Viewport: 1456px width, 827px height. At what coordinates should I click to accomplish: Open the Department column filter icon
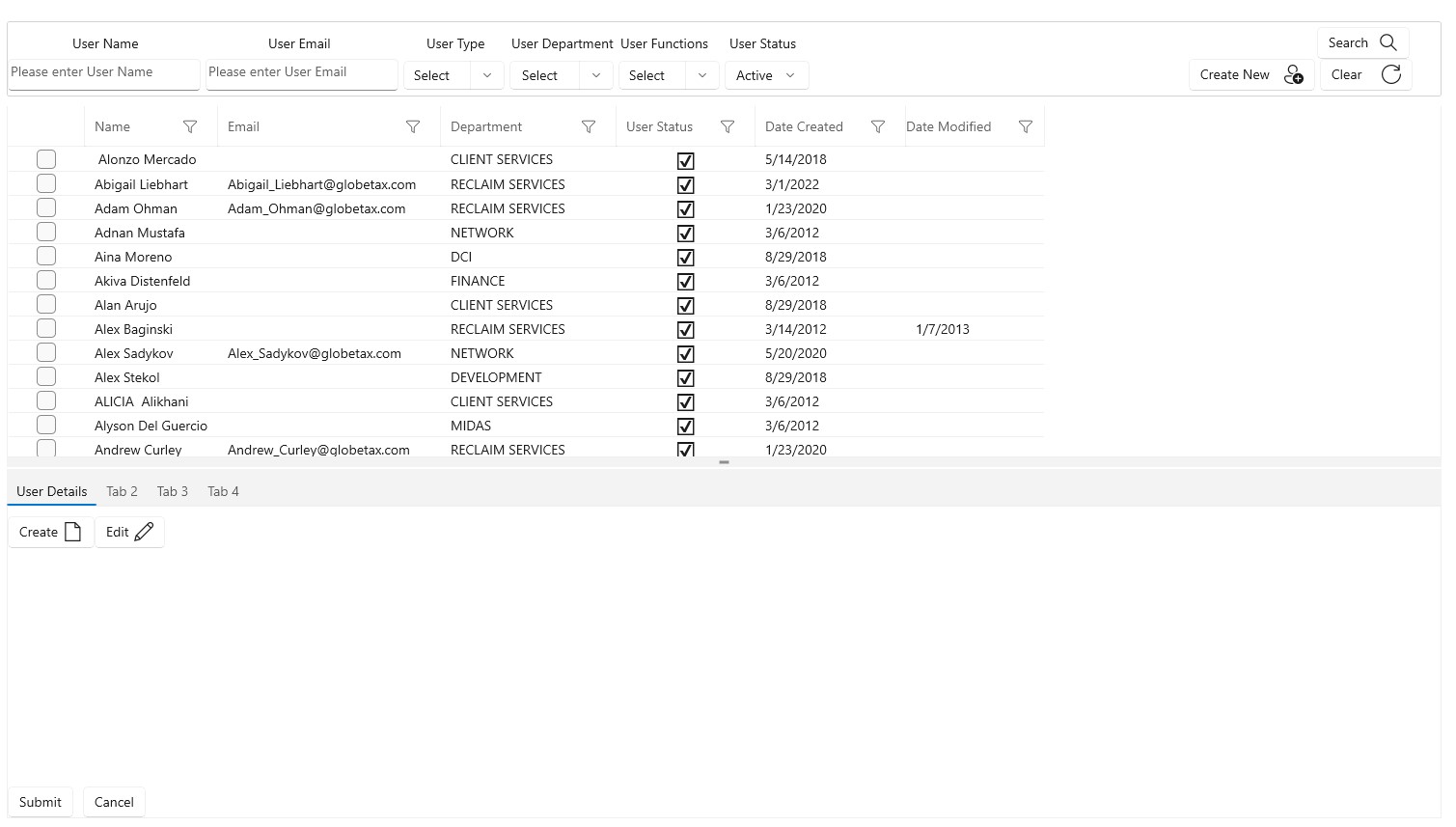589,126
